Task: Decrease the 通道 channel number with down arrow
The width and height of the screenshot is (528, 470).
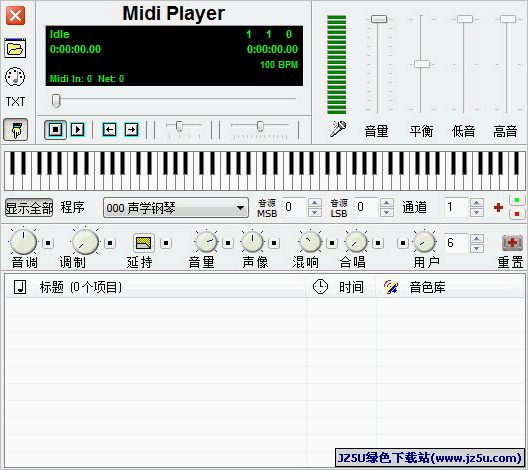Action: (476, 212)
